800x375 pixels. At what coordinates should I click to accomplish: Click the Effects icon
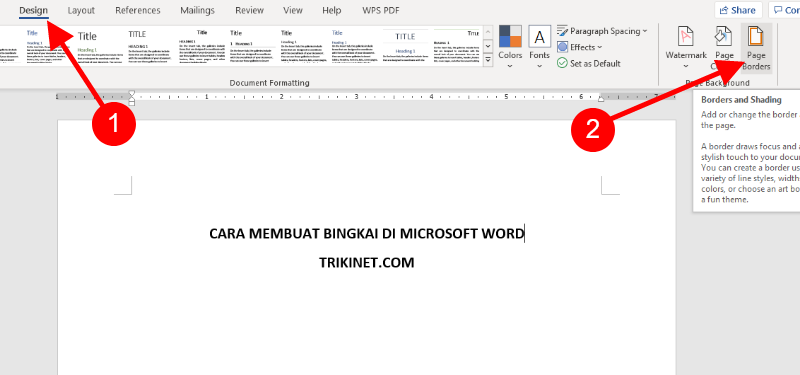[562, 47]
